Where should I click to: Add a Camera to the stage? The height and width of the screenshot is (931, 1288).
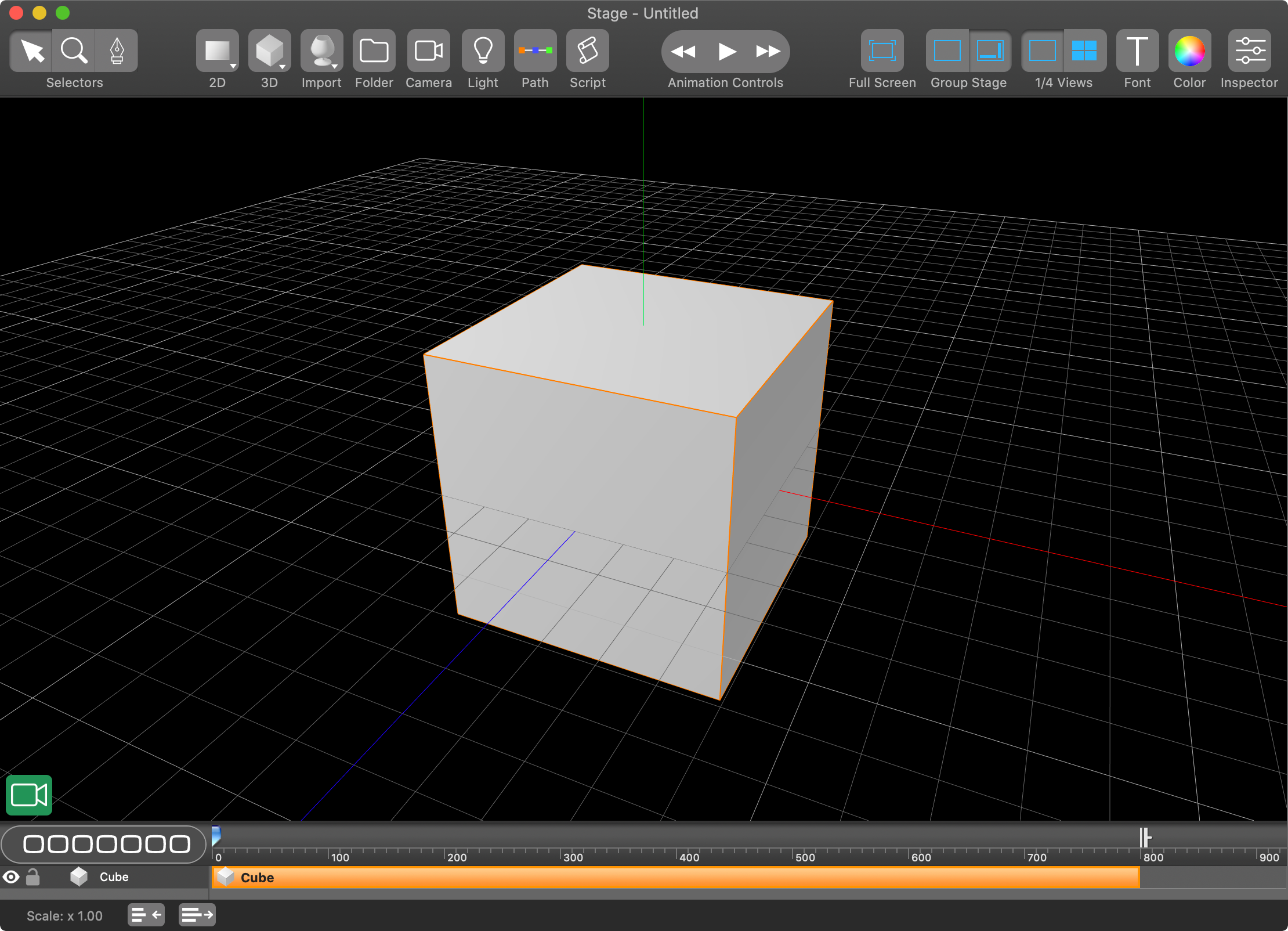point(429,51)
